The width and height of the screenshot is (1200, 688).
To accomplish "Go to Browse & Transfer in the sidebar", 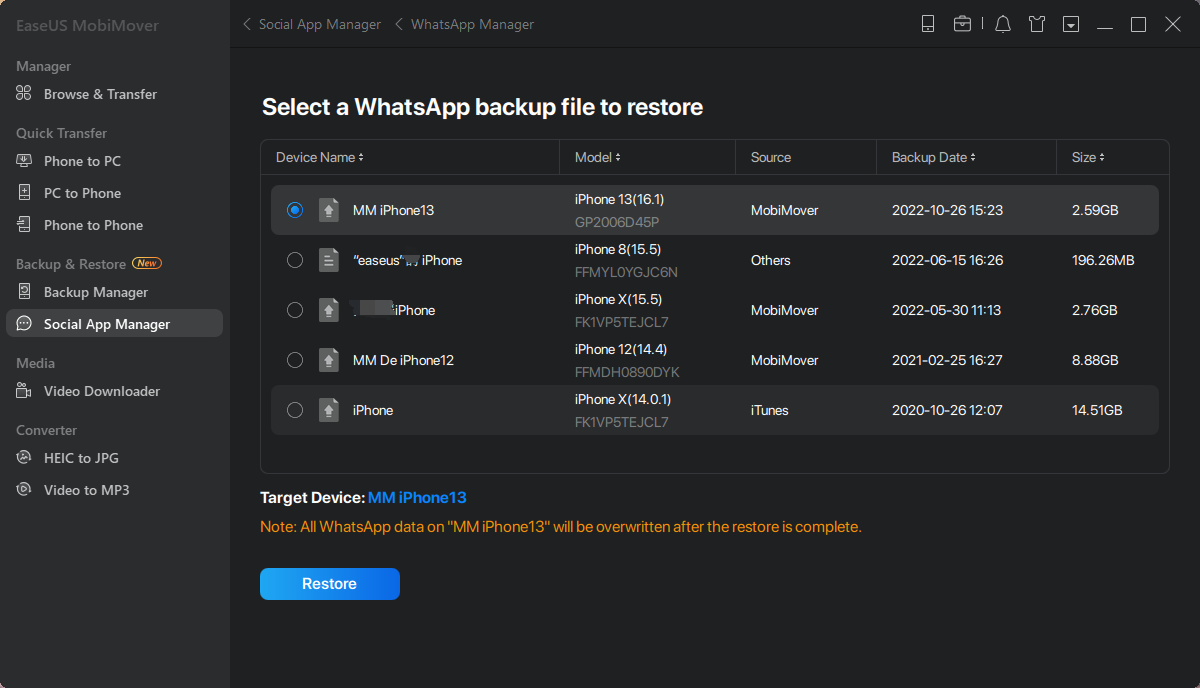I will [x=100, y=94].
